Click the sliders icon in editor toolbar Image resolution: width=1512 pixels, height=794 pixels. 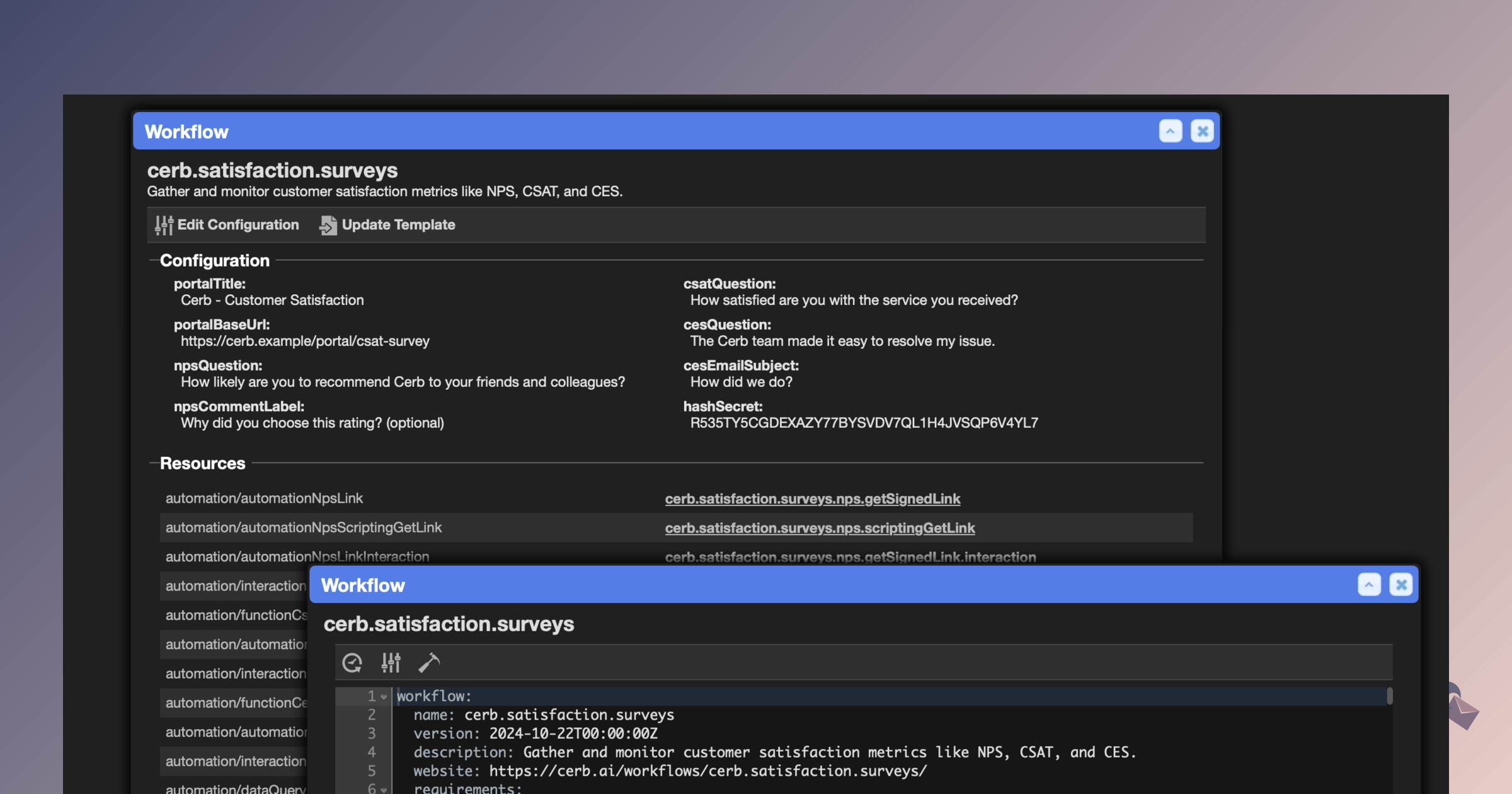391,662
